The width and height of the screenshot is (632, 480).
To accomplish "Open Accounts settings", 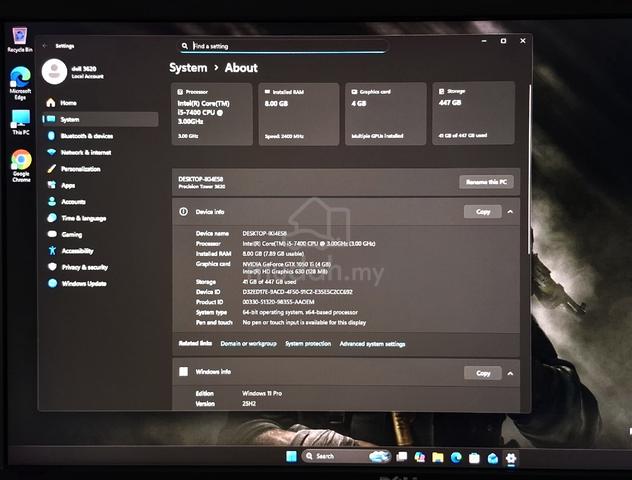I will [100, 202].
